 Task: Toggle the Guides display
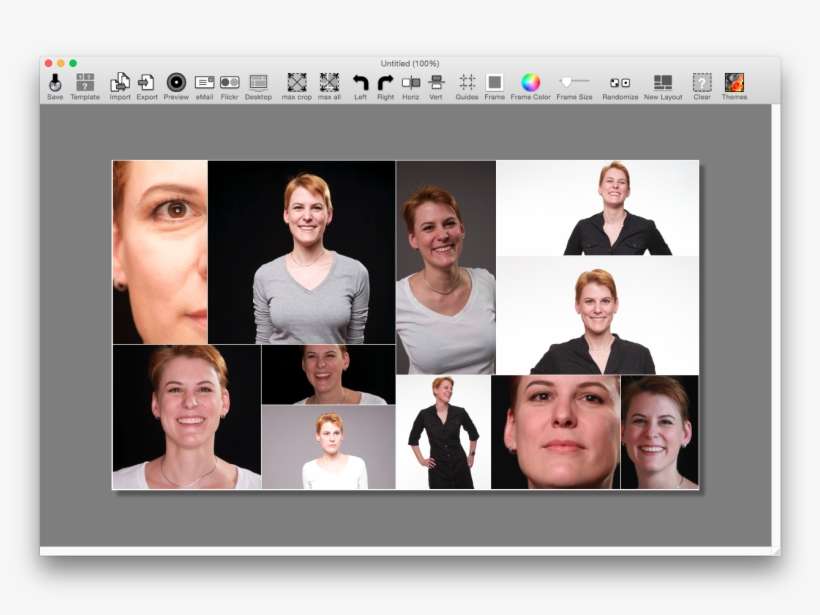[465, 85]
